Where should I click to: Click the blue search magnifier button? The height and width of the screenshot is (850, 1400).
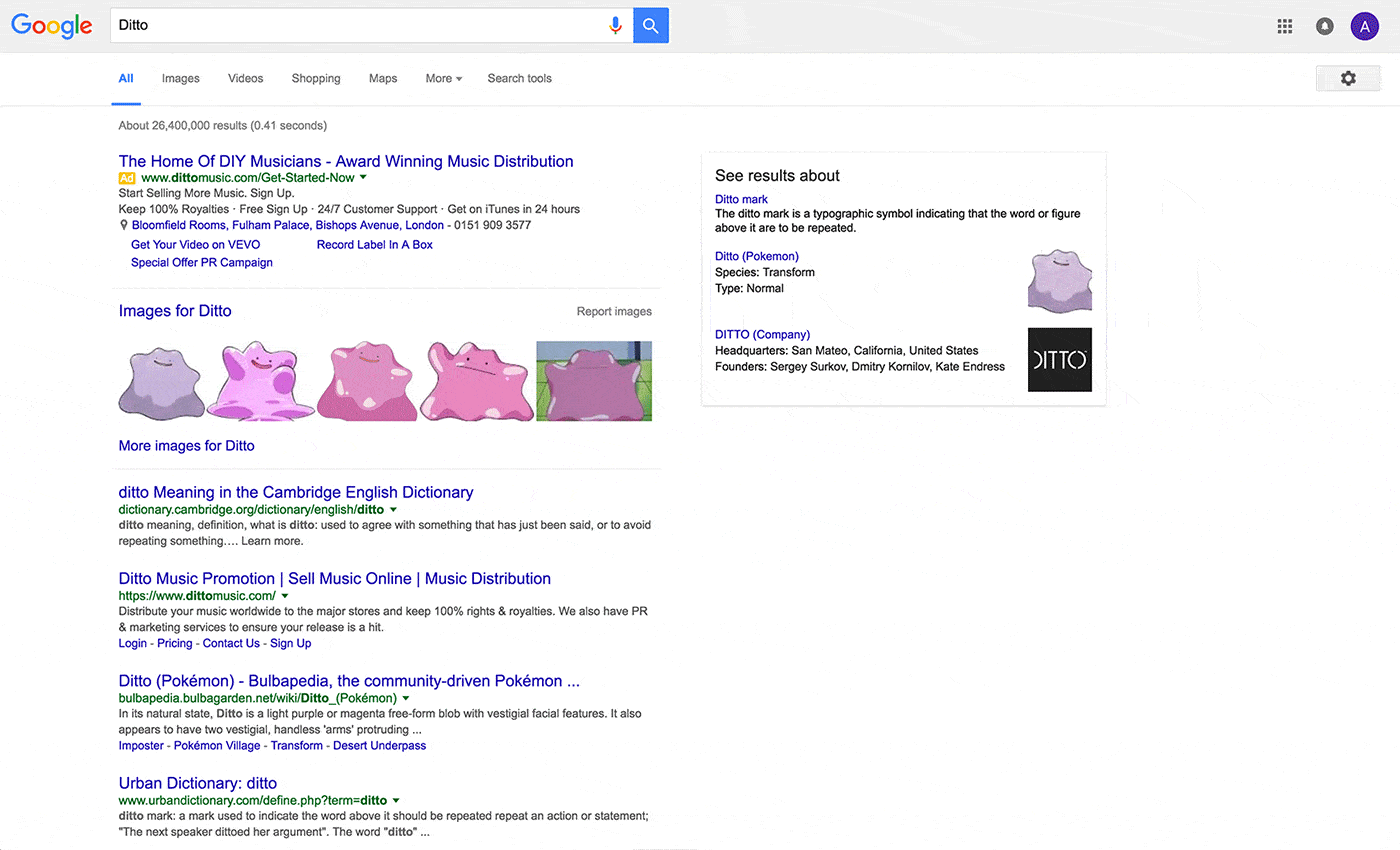(650, 25)
